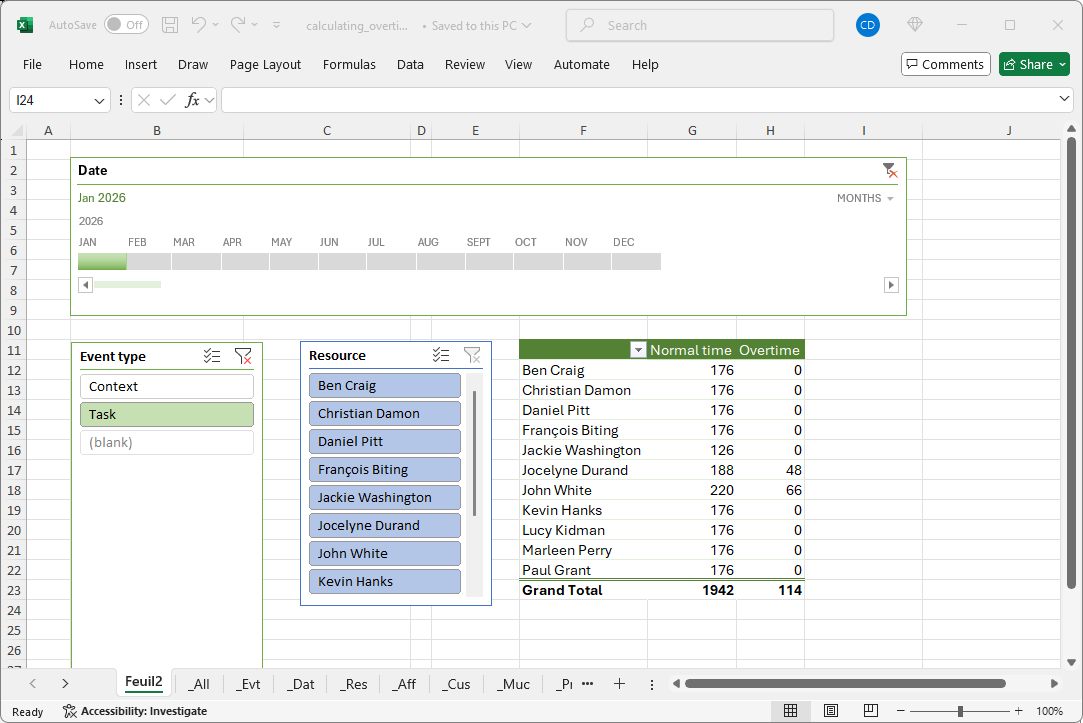The width and height of the screenshot is (1083, 723).
Task: Expand the Name Box dropdown
Action: [x=100, y=100]
